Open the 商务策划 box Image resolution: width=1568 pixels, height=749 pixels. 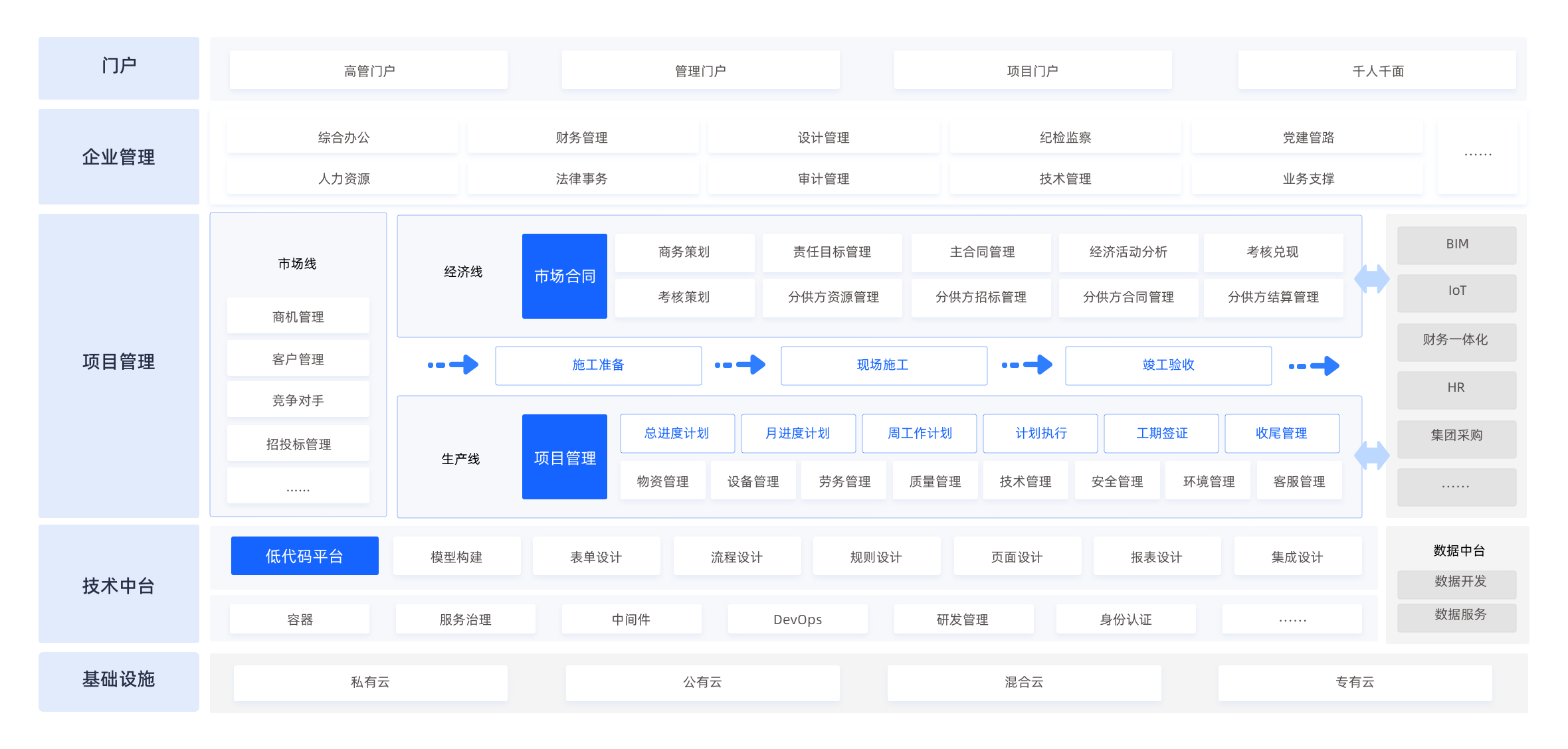click(684, 252)
